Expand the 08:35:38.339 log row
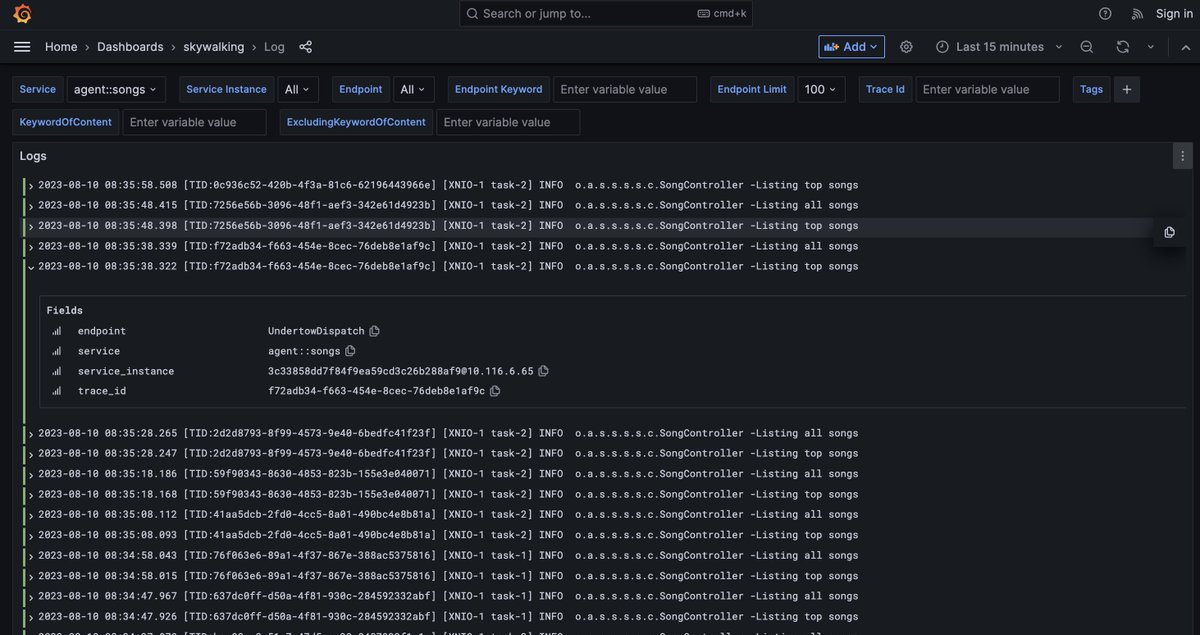 coord(31,247)
